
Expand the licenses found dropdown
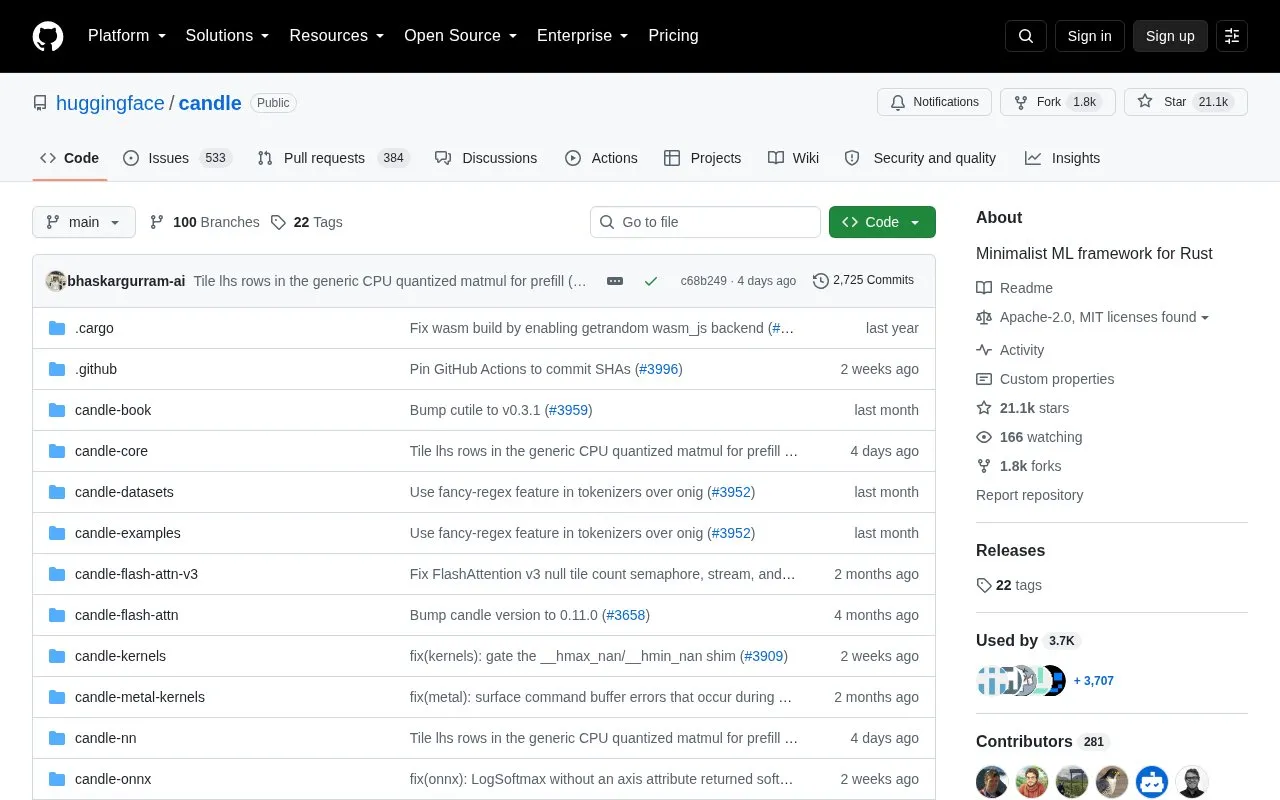[1104, 317]
